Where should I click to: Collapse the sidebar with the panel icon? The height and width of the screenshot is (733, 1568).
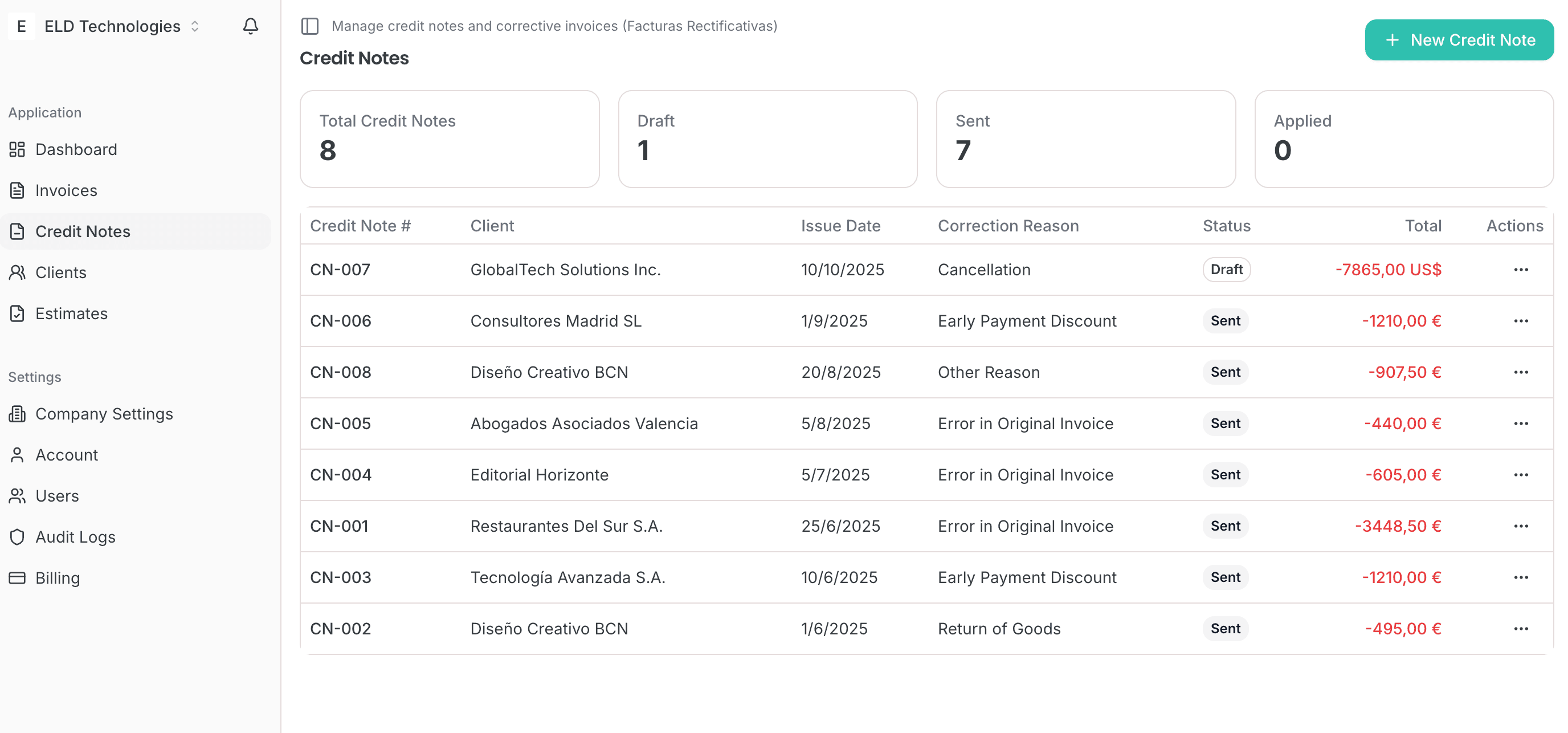tap(311, 26)
